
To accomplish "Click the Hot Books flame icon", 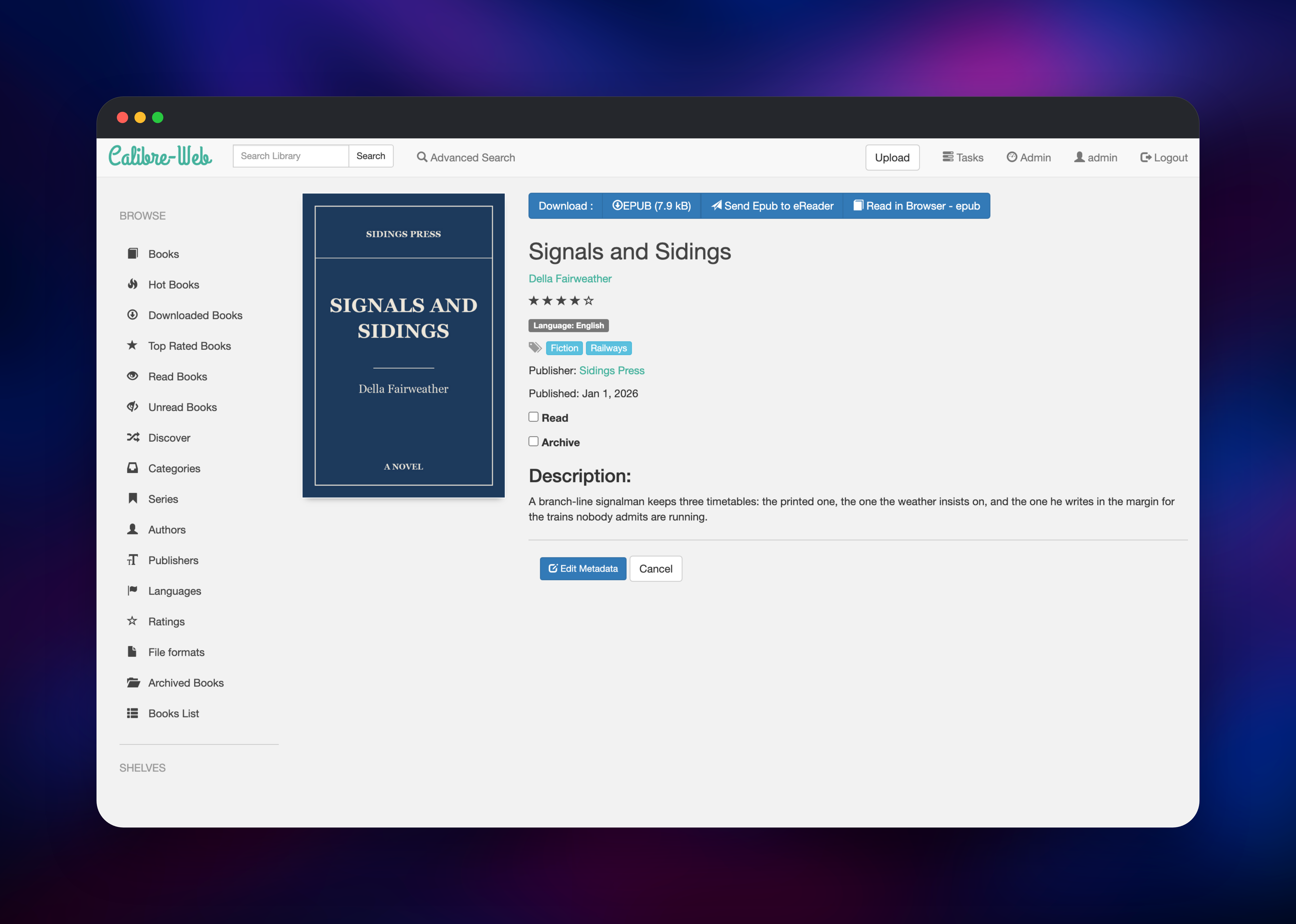I will [133, 284].
